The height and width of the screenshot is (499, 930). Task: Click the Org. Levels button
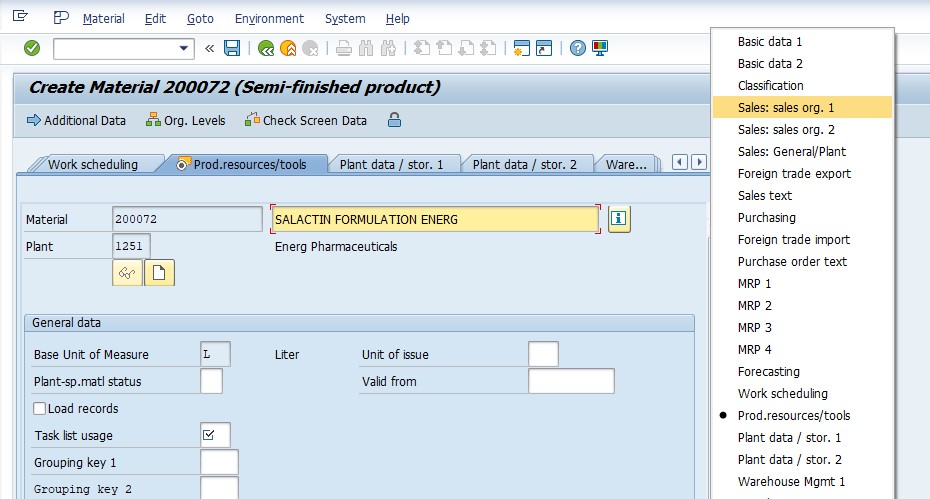click(186, 120)
